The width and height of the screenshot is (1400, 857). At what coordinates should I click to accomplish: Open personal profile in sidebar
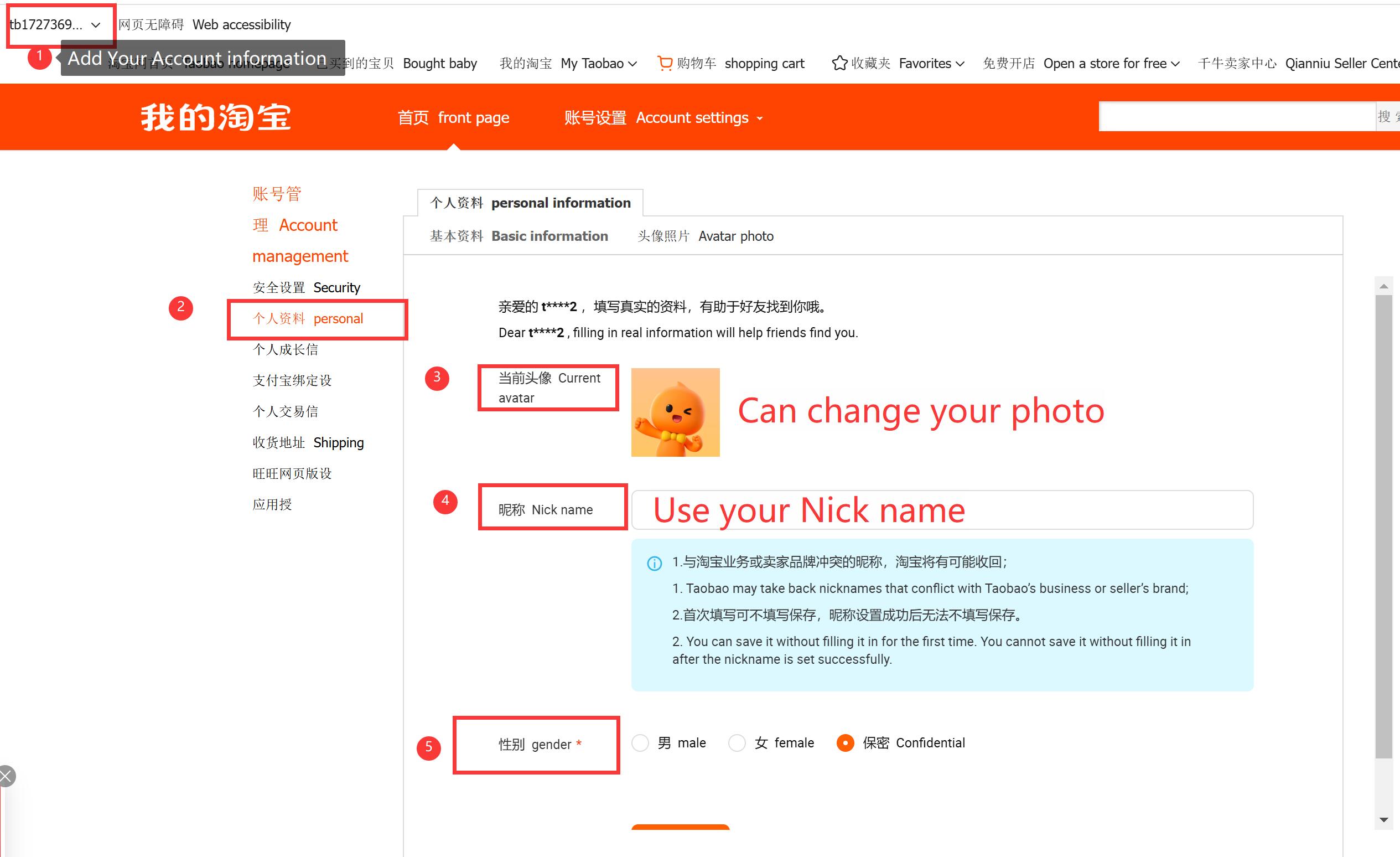click(307, 319)
